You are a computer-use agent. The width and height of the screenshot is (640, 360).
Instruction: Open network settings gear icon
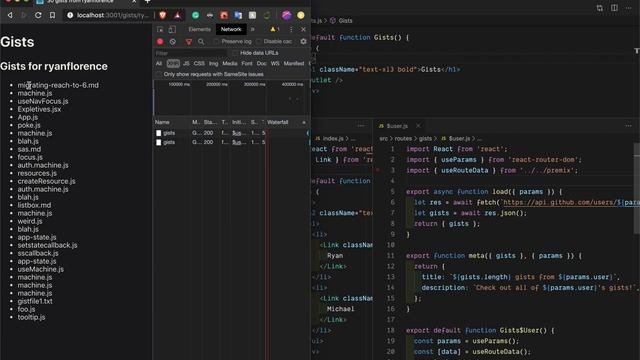[x=303, y=42]
